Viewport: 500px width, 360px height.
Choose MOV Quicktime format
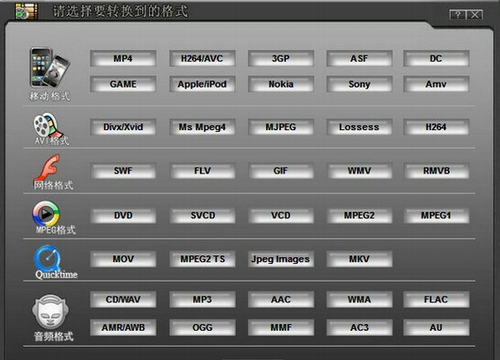pyautogui.click(x=123, y=259)
